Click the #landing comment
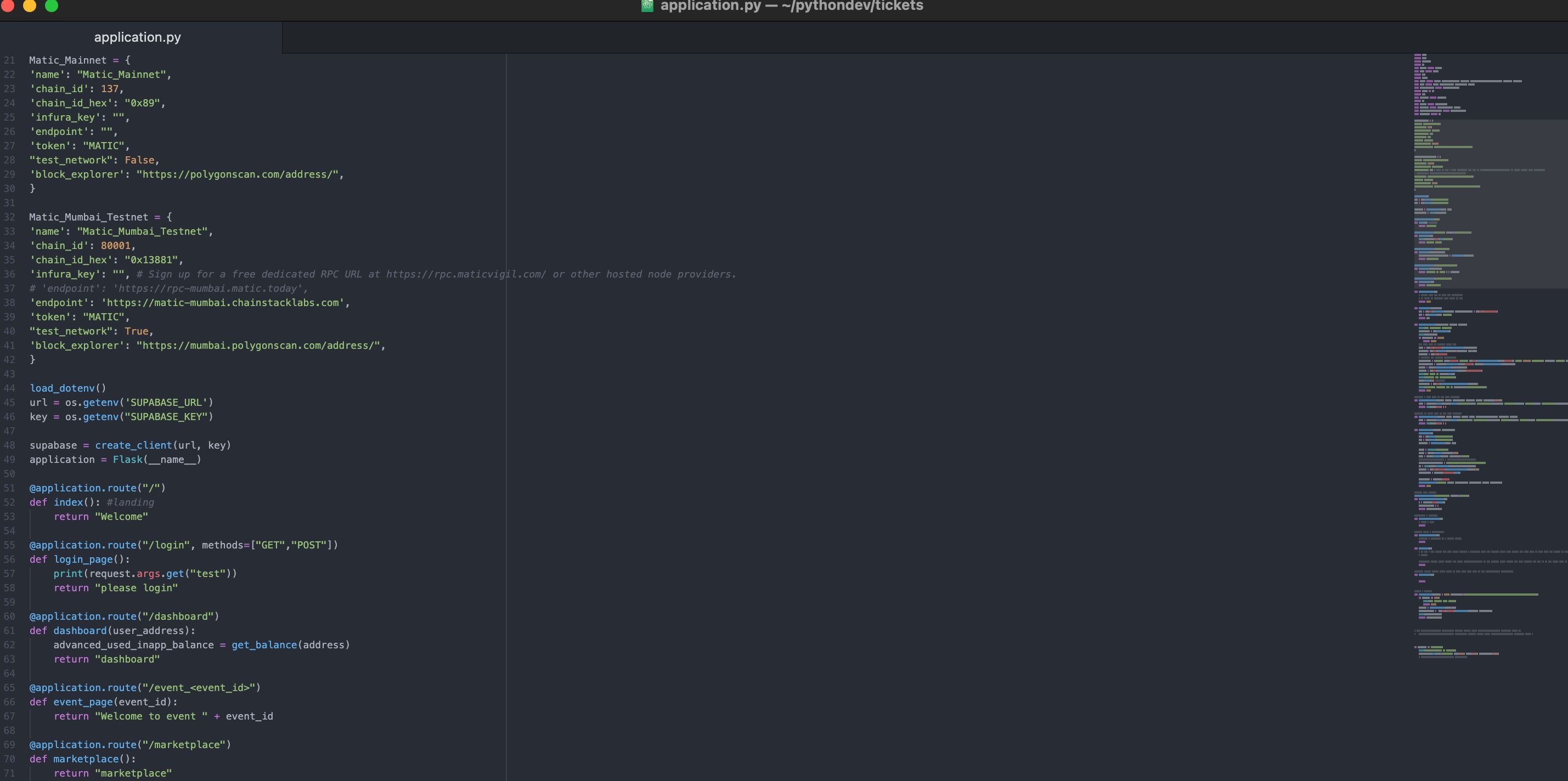The height and width of the screenshot is (781, 1568). click(130, 503)
